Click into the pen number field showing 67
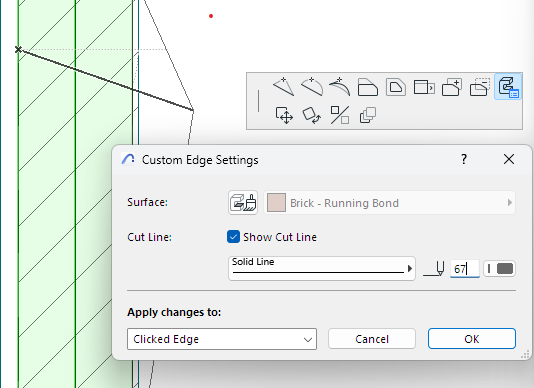Screen dimensions: 534x388 (465, 269)
